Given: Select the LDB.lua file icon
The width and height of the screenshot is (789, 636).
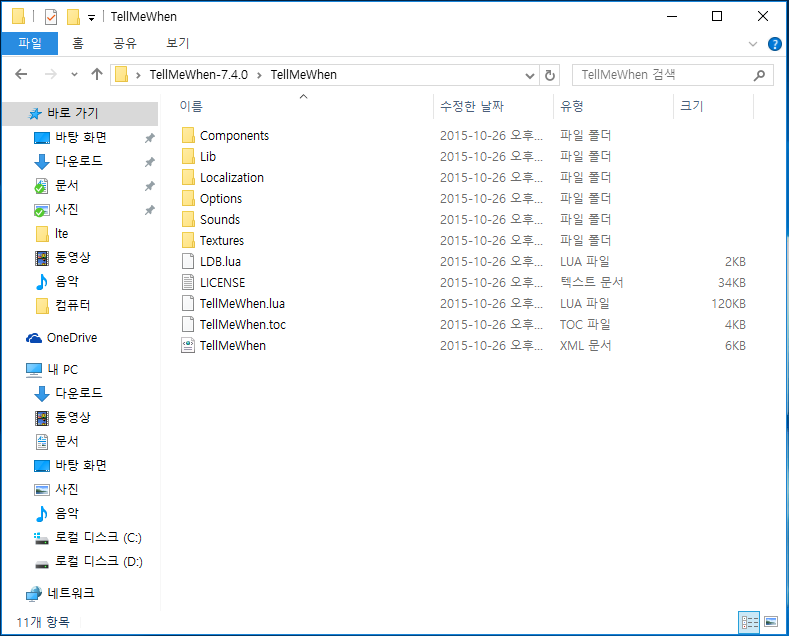Looking at the screenshot, I should [x=188, y=262].
